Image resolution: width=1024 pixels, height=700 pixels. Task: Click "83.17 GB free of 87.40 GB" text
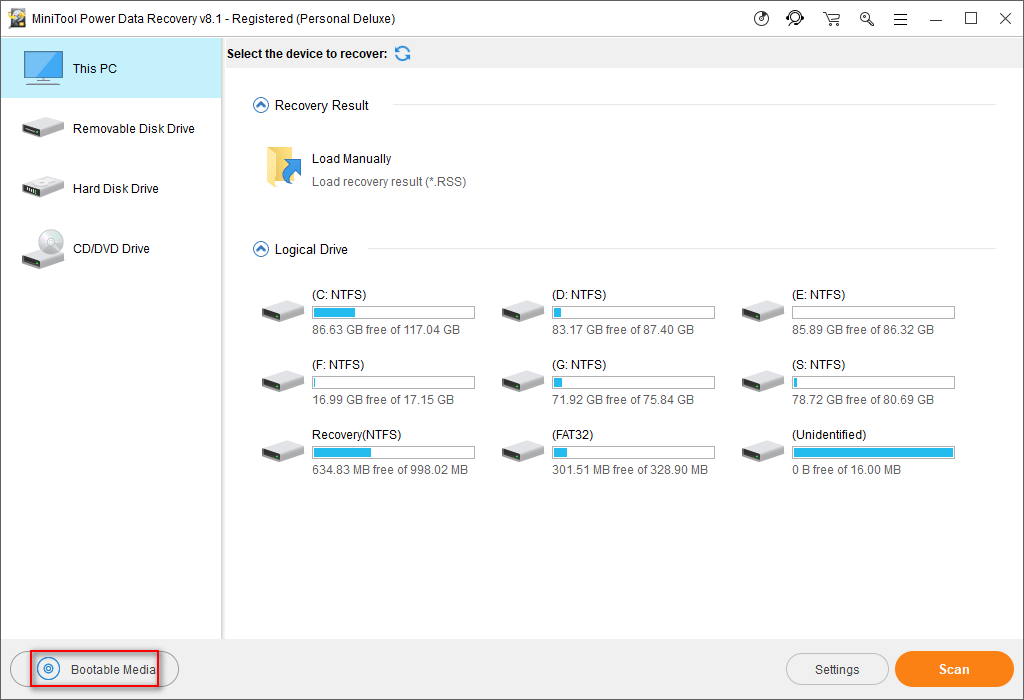[623, 330]
